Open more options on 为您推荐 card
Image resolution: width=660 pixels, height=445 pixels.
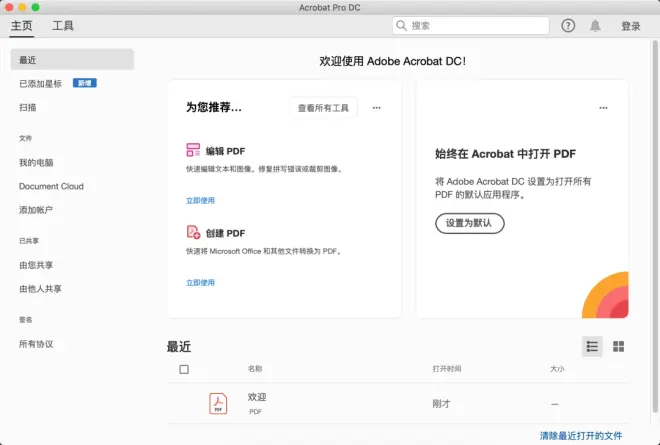tap(376, 108)
